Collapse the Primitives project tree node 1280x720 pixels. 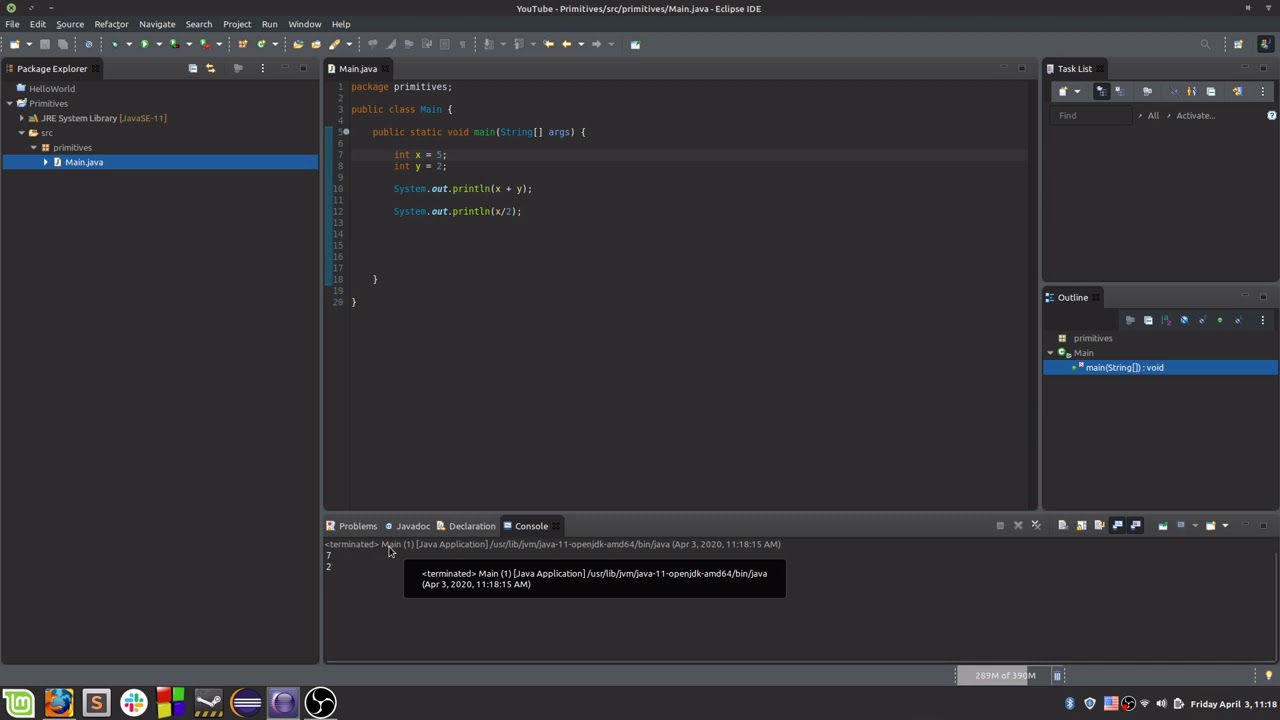click(9, 103)
